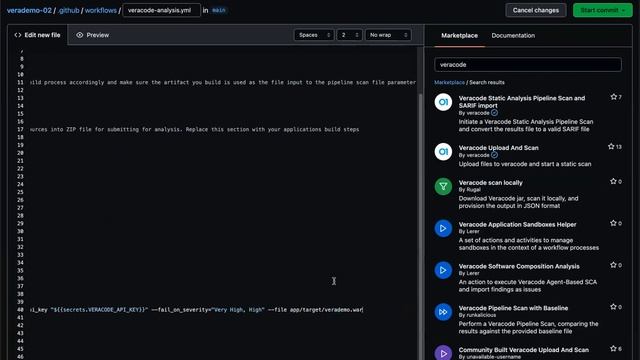Click Veracode Application Sandboxes Helper play icon
640x360 pixels.
click(x=443, y=229)
